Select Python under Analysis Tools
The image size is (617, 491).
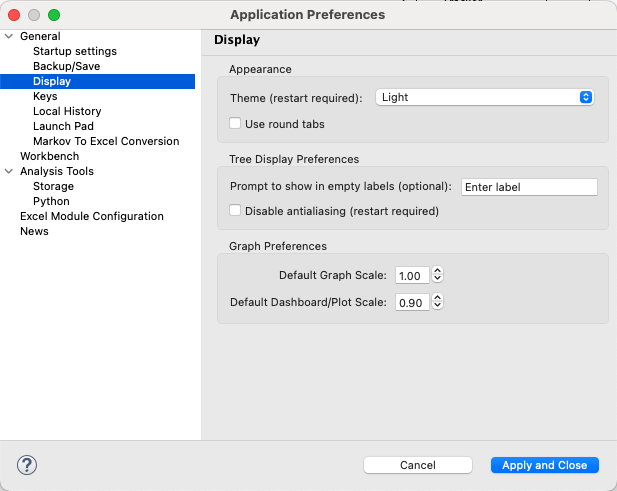pyautogui.click(x=51, y=202)
